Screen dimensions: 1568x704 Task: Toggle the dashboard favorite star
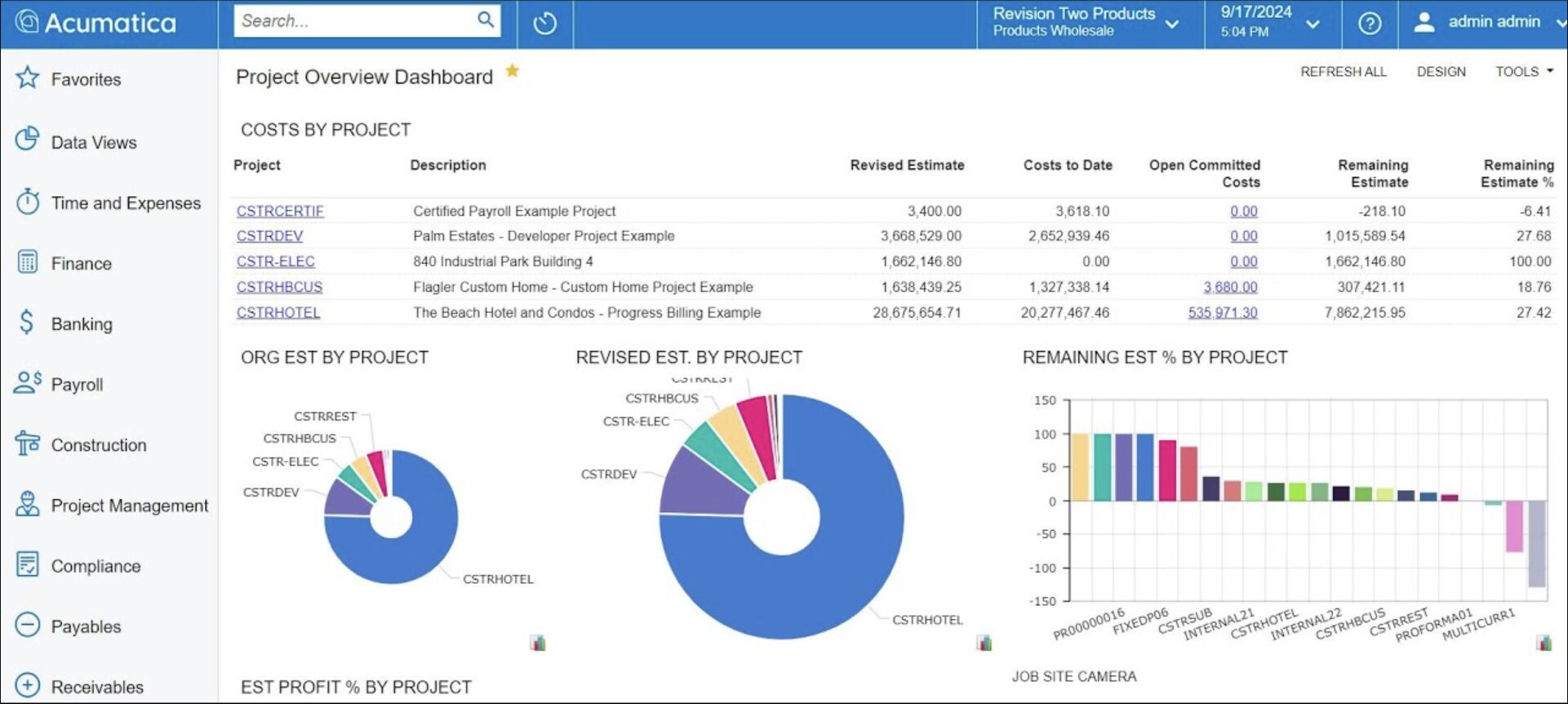(x=512, y=71)
